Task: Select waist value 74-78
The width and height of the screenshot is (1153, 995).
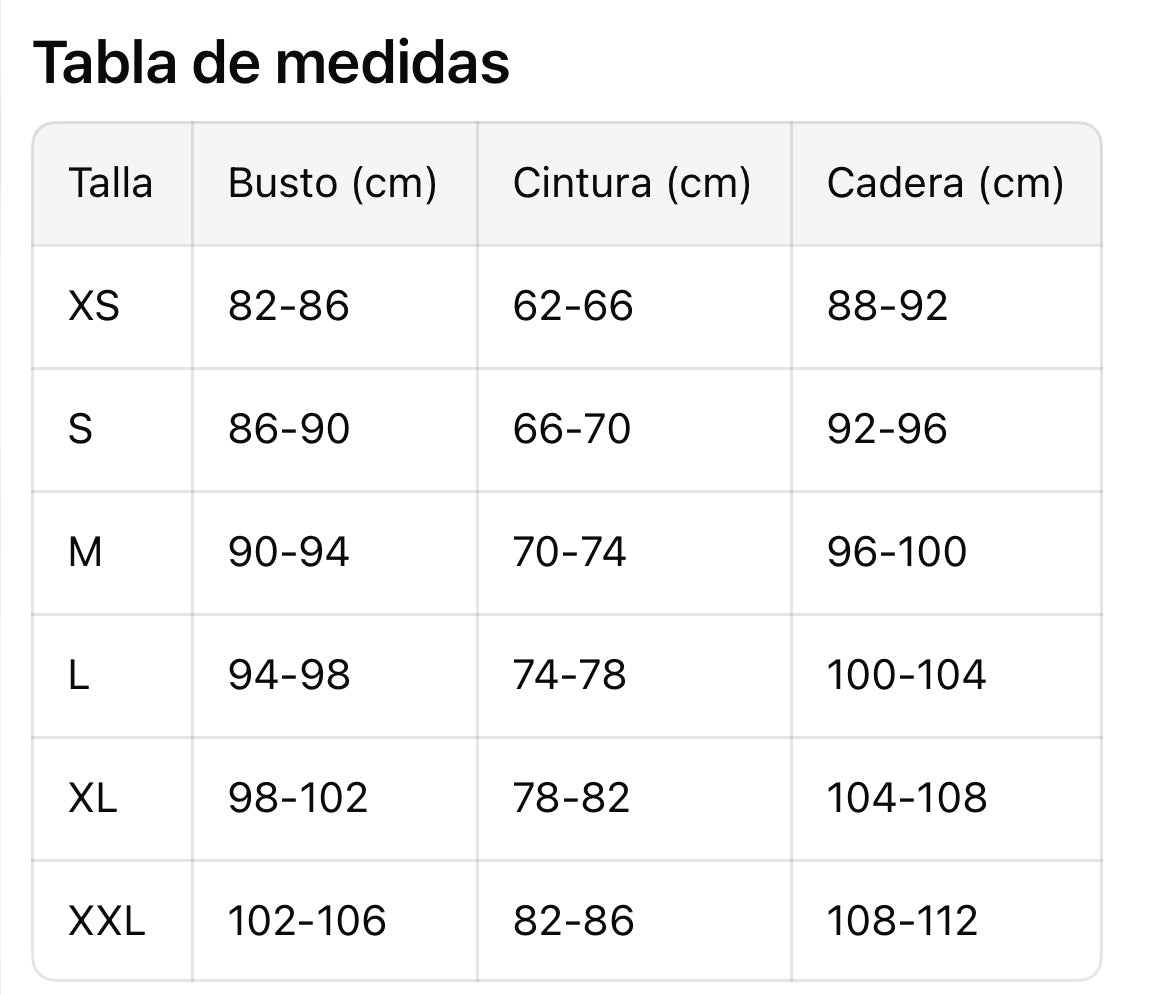Action: [570, 674]
